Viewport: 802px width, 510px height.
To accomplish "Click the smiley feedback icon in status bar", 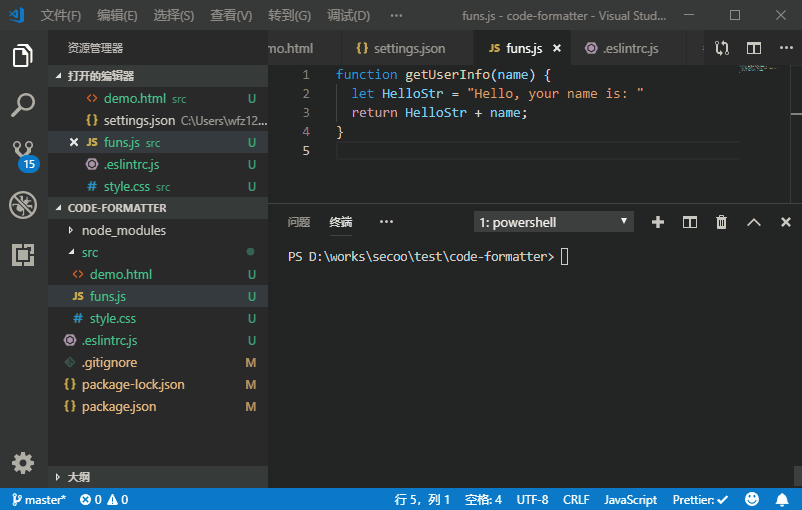I will pyautogui.click(x=752, y=499).
